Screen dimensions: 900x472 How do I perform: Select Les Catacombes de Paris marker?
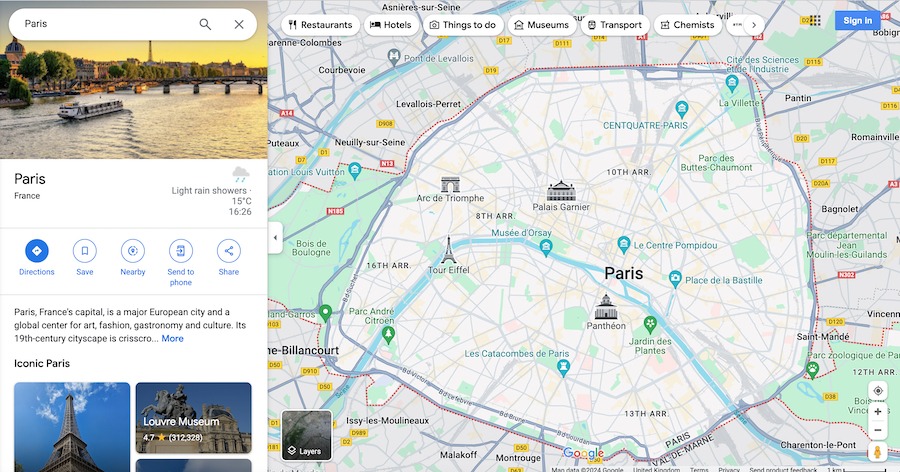coord(564,367)
